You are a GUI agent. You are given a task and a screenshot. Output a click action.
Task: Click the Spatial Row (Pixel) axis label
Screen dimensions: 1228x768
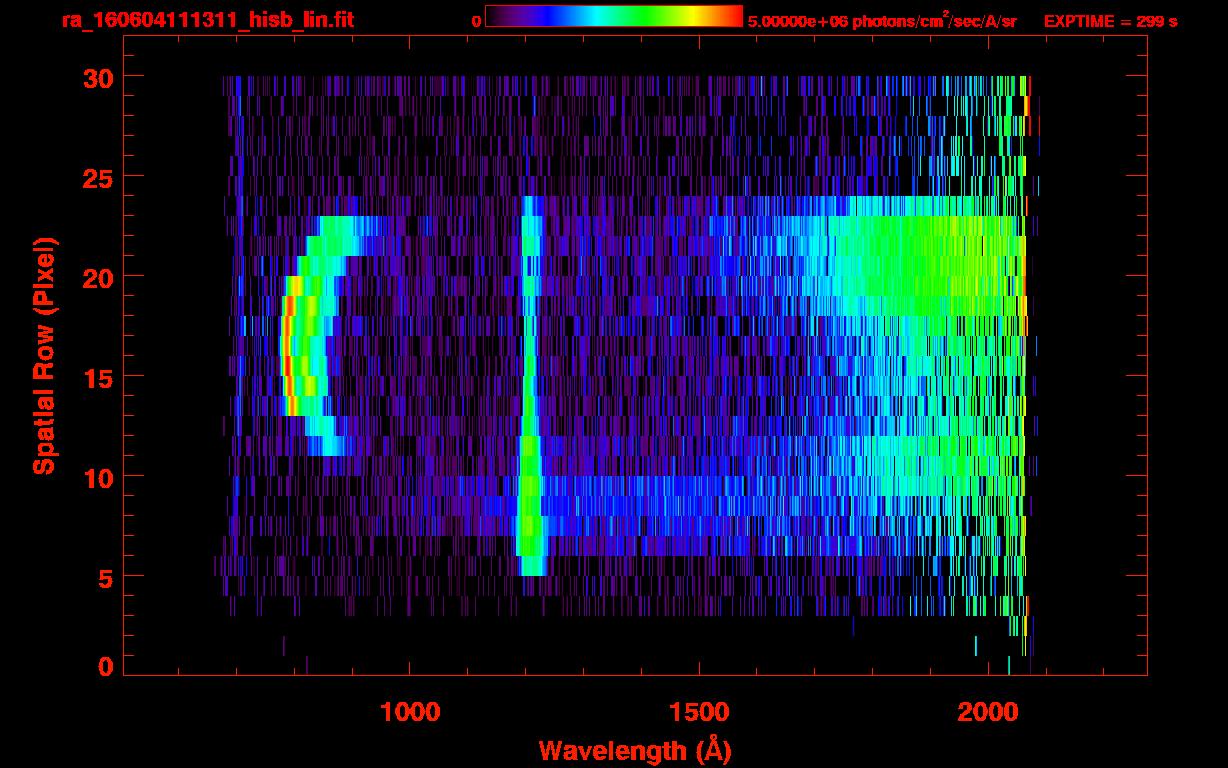click(x=44, y=355)
